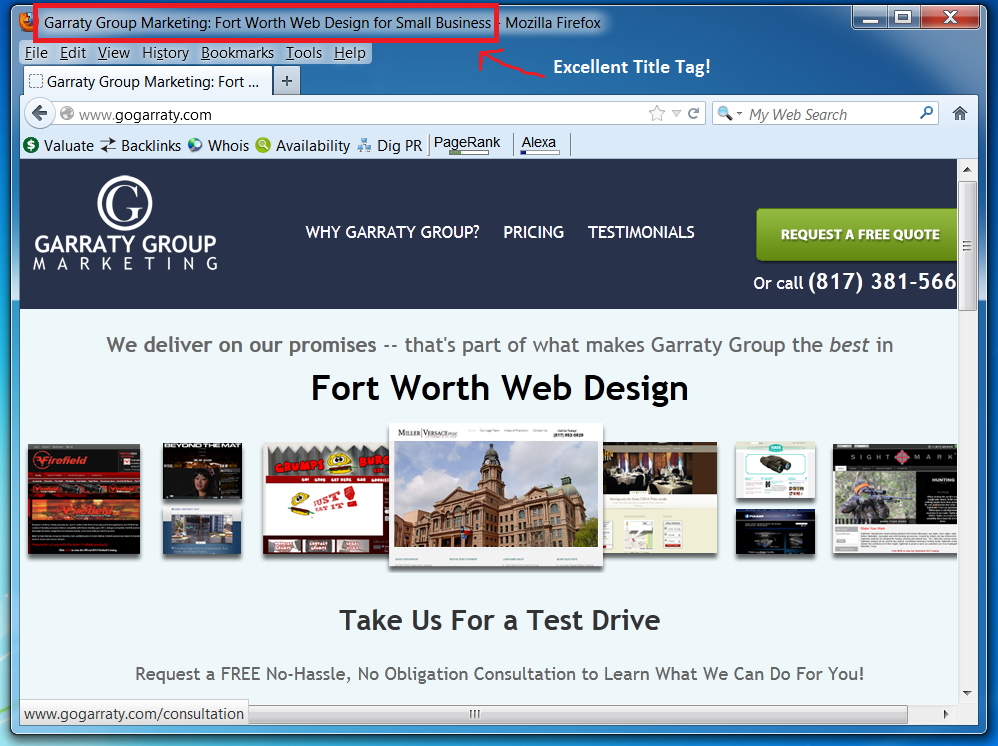998x746 pixels.
Task: Click the vertical scrollbar down arrow
Action: click(x=967, y=693)
